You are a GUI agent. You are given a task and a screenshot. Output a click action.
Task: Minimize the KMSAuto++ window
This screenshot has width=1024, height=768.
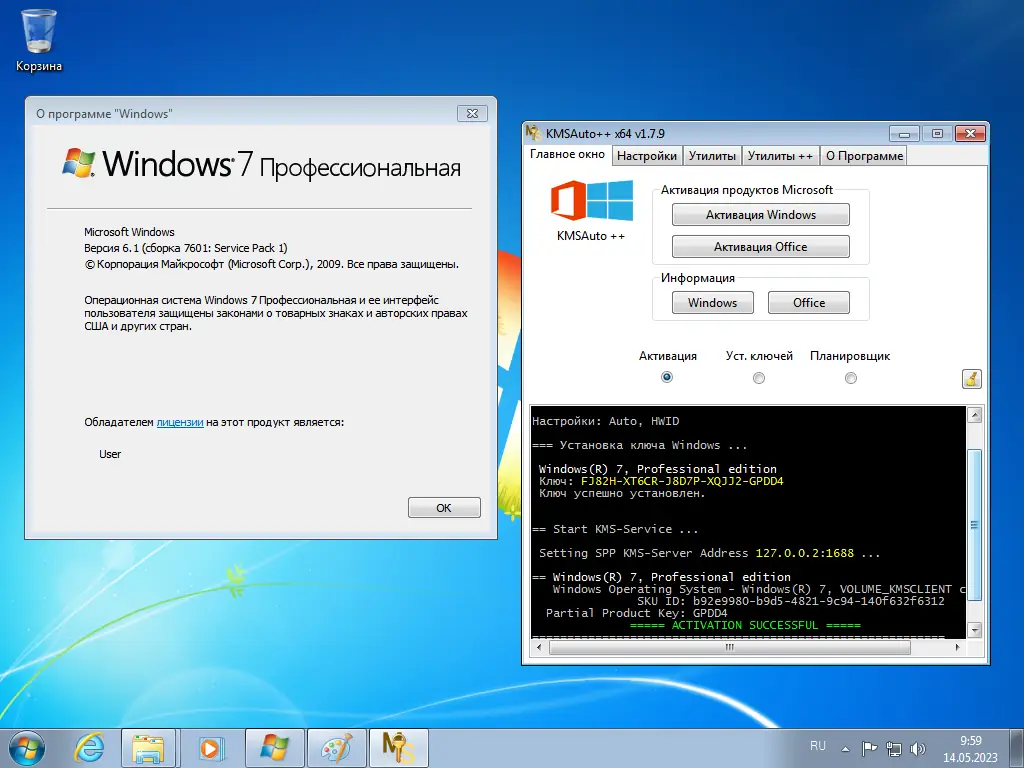tap(904, 133)
